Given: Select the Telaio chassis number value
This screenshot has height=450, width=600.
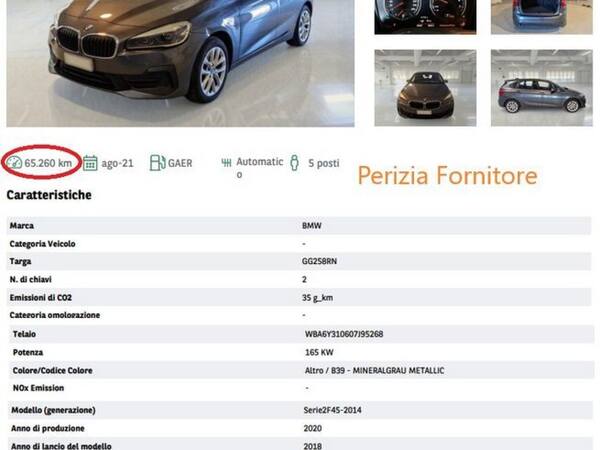Looking at the screenshot, I should coord(344,334).
